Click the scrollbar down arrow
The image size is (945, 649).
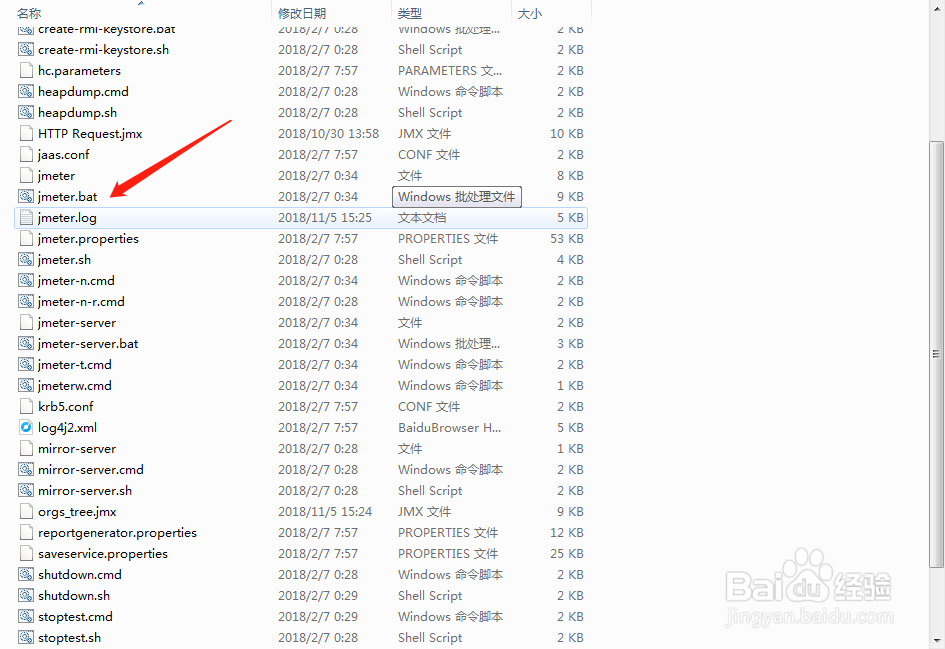[x=936, y=640]
